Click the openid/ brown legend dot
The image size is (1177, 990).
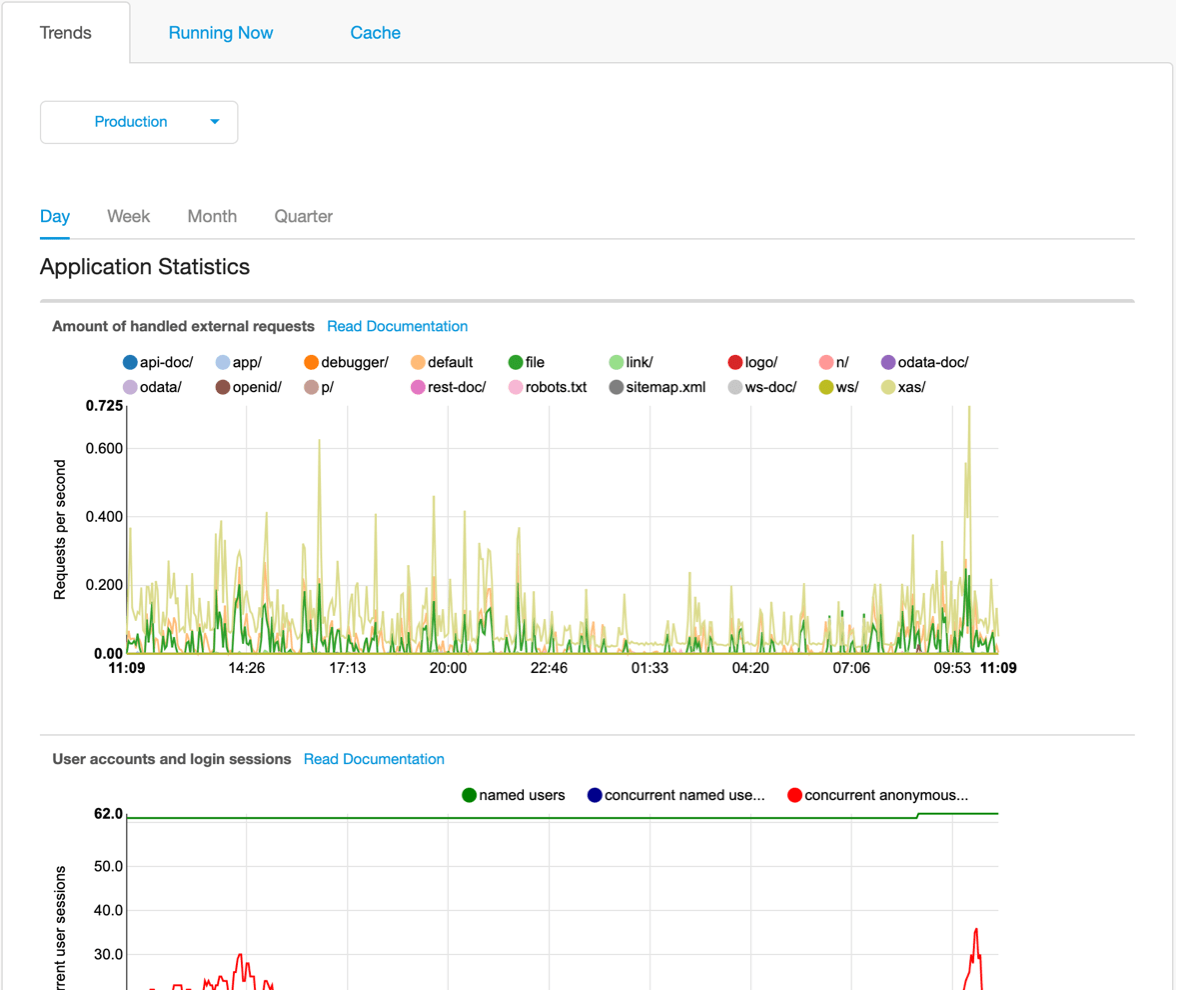pos(223,387)
